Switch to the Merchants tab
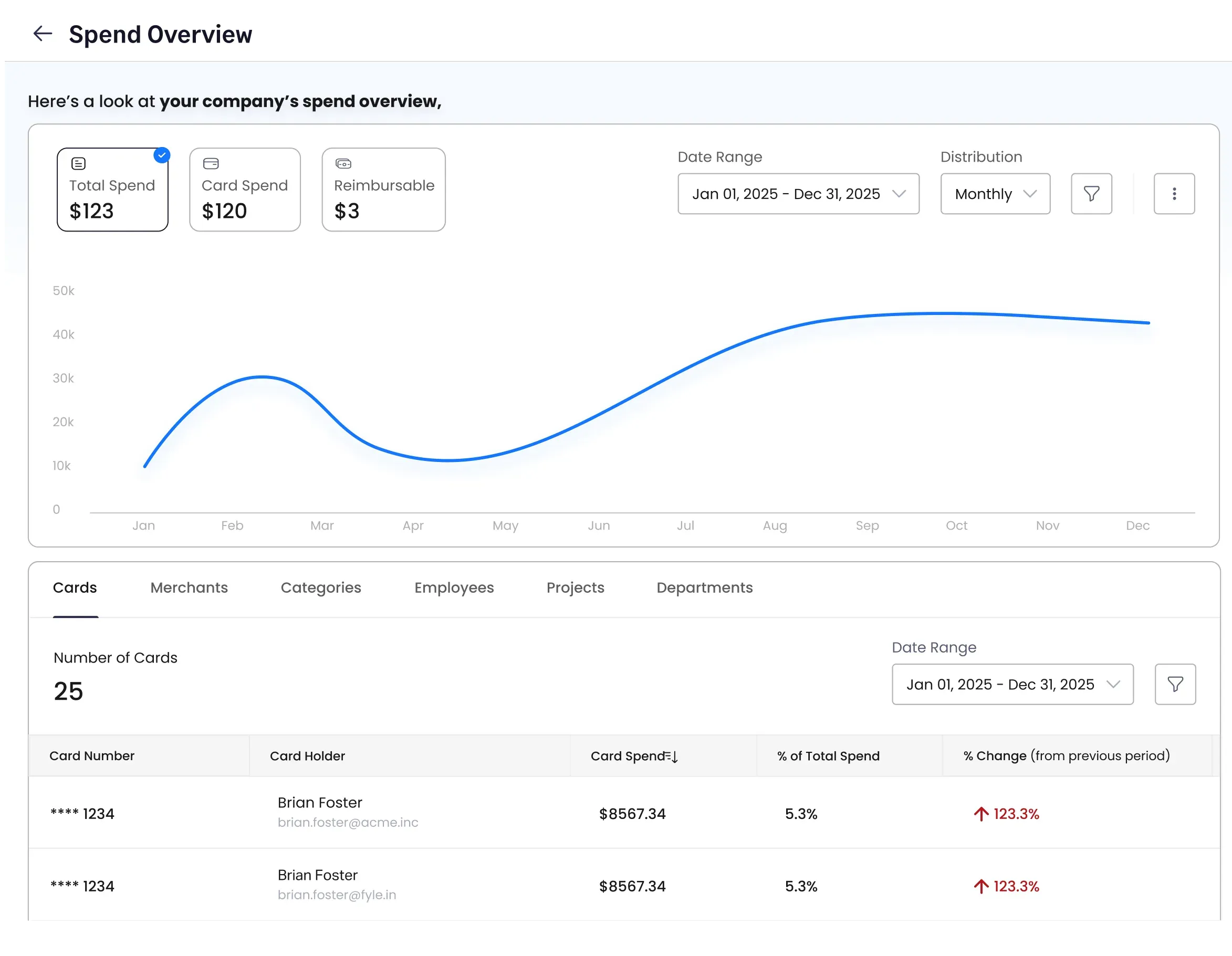1232x956 pixels. click(189, 587)
